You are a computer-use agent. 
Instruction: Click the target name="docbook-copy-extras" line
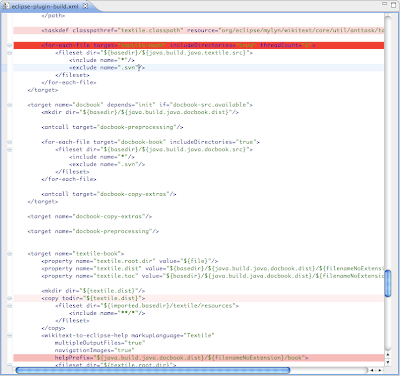tap(90, 216)
